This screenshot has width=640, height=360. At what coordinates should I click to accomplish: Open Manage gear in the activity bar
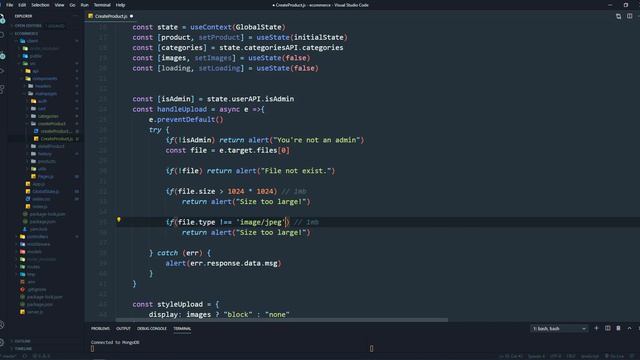(2, 342)
